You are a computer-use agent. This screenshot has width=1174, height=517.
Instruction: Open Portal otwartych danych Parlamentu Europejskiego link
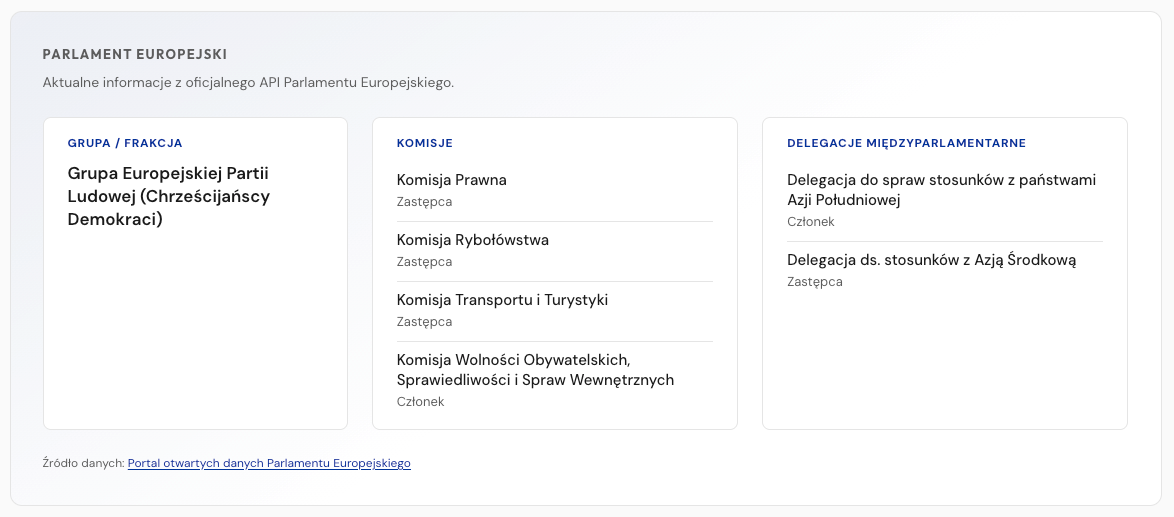[269, 463]
